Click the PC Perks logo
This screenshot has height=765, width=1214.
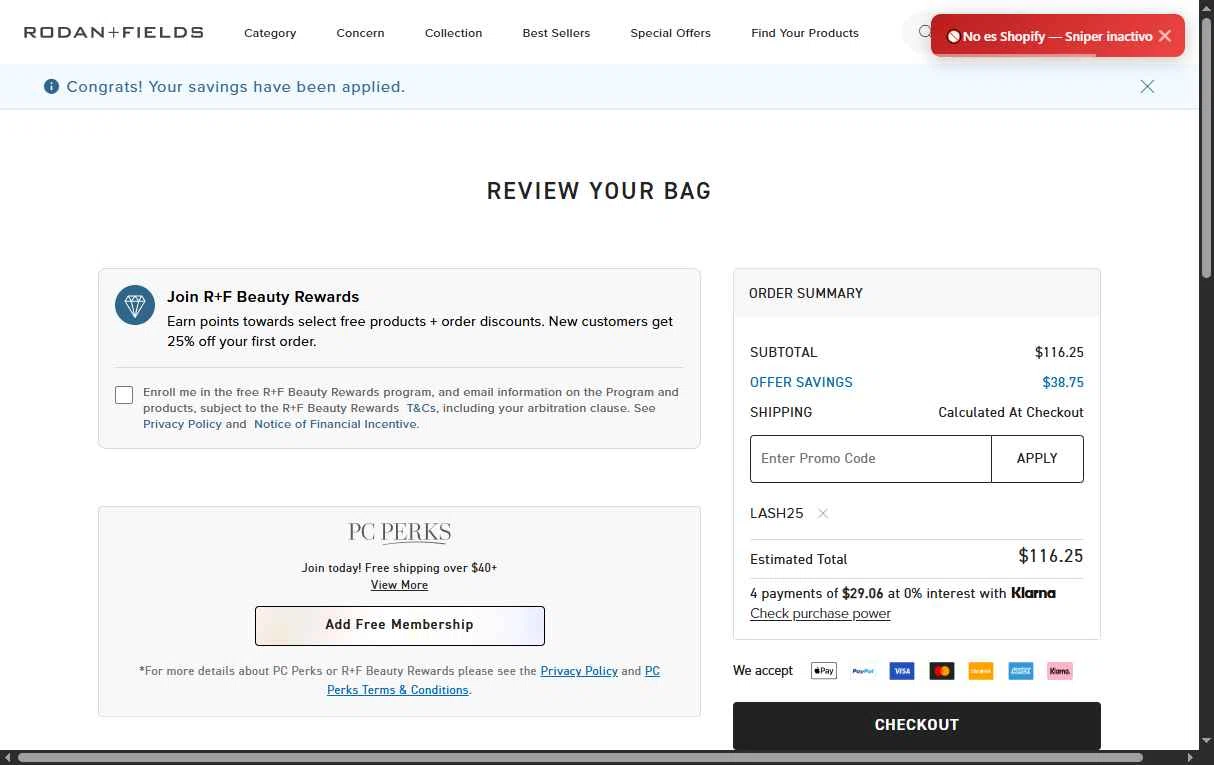point(399,532)
